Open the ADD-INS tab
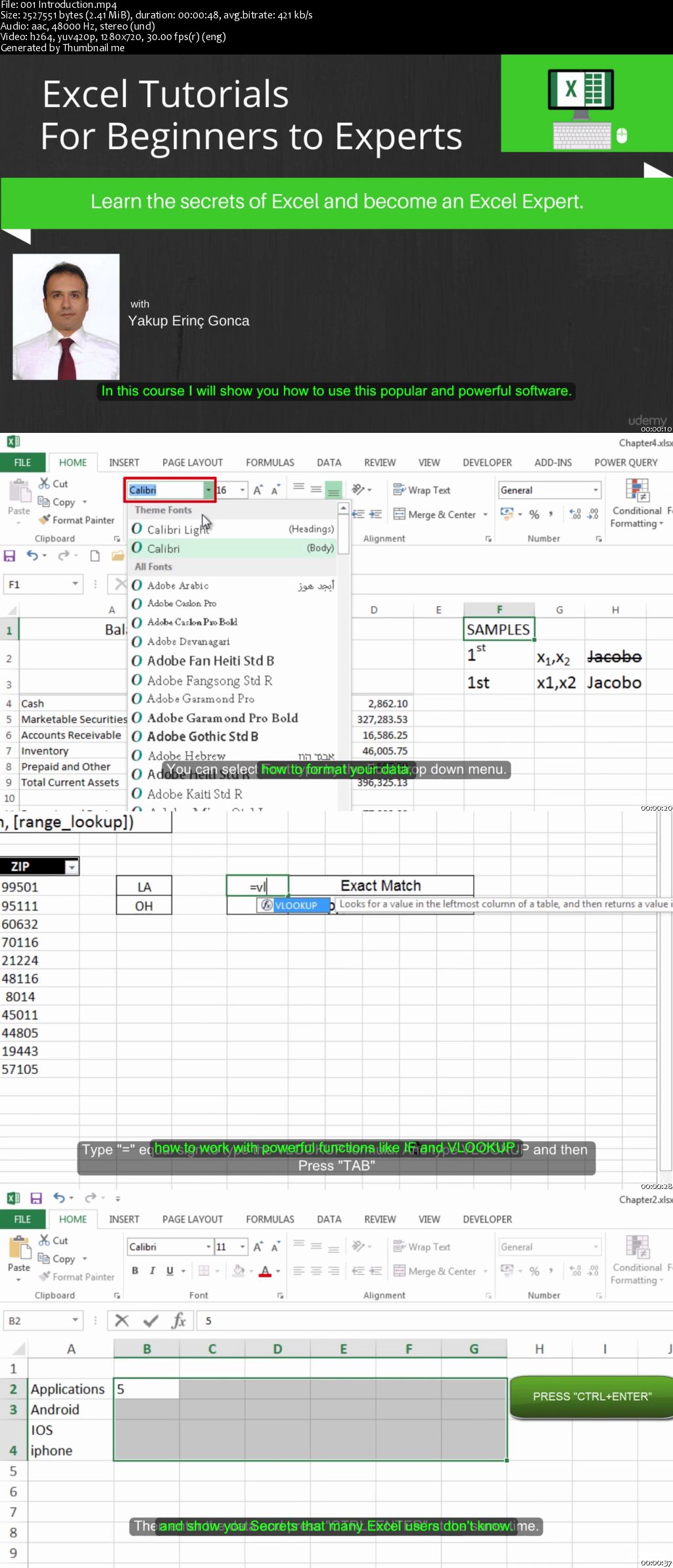Viewport: 673px width, 1568px height. 553,462
